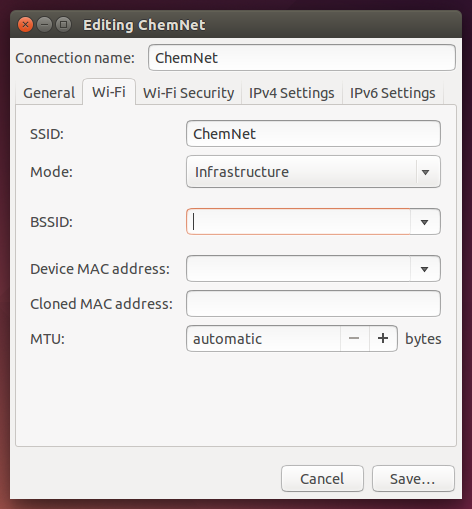The height and width of the screenshot is (509, 472).
Task: Expand the Device MAC address dropdown
Action: click(425, 269)
